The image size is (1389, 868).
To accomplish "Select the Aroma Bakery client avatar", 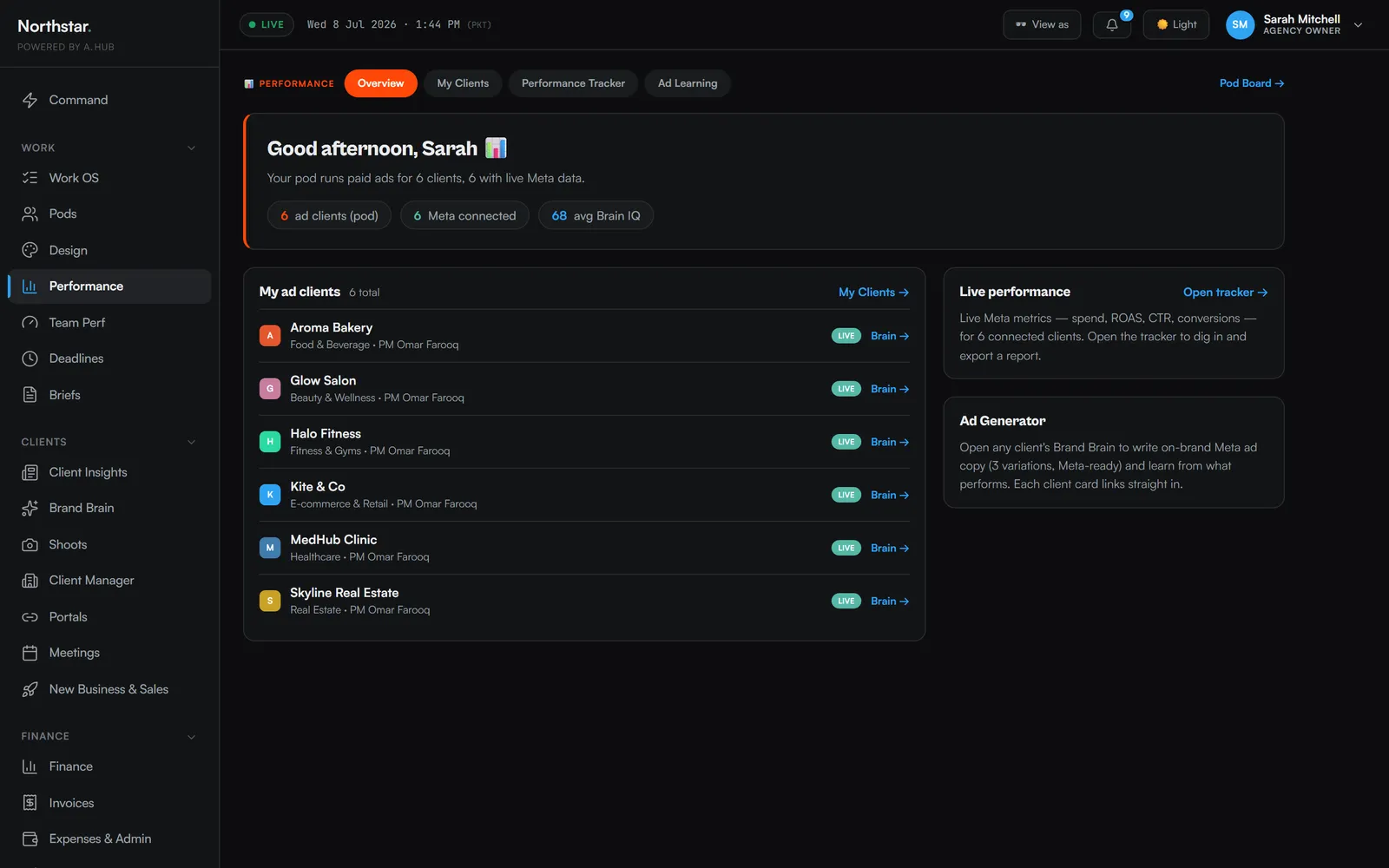I will click(x=270, y=336).
